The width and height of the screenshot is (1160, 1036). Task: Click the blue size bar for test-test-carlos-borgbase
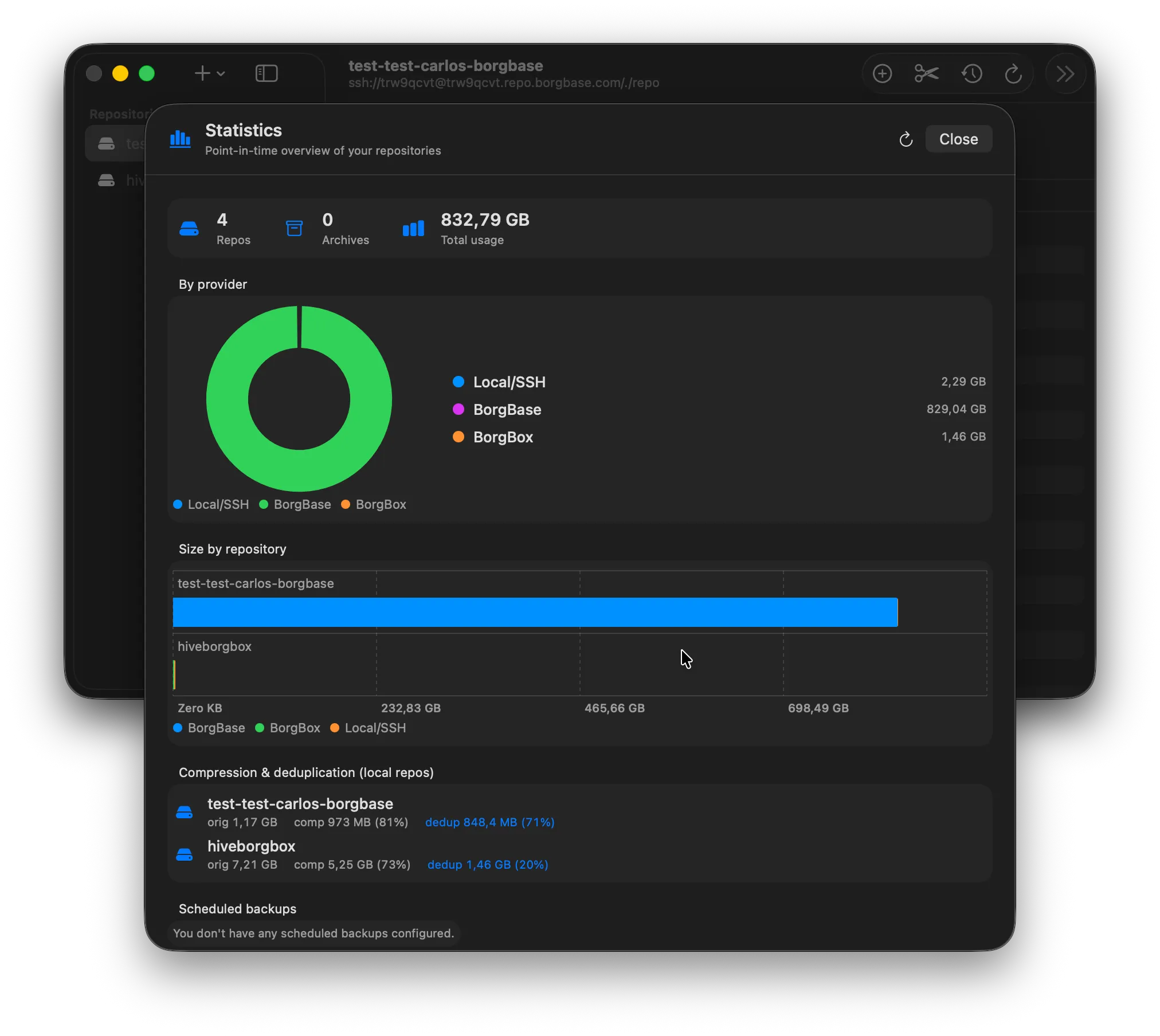coord(533,611)
